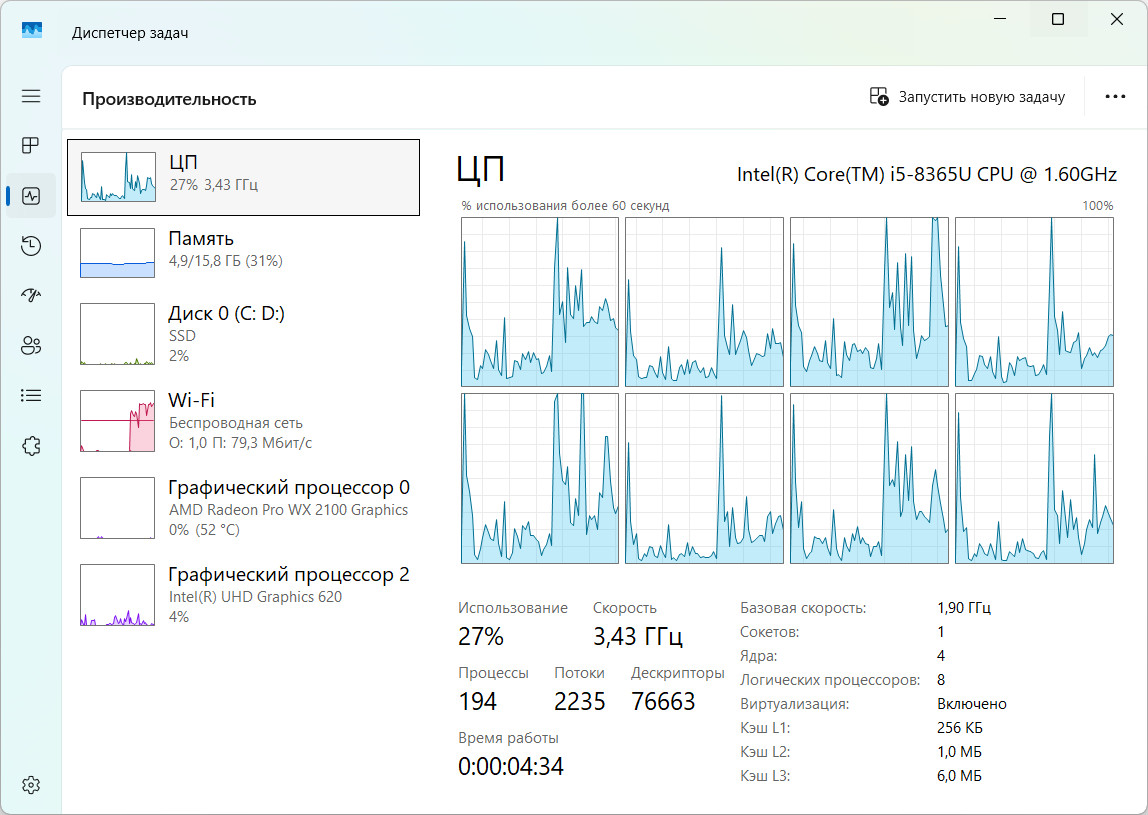Open the Services page puzzle icon
1148x815 pixels.
point(31,445)
